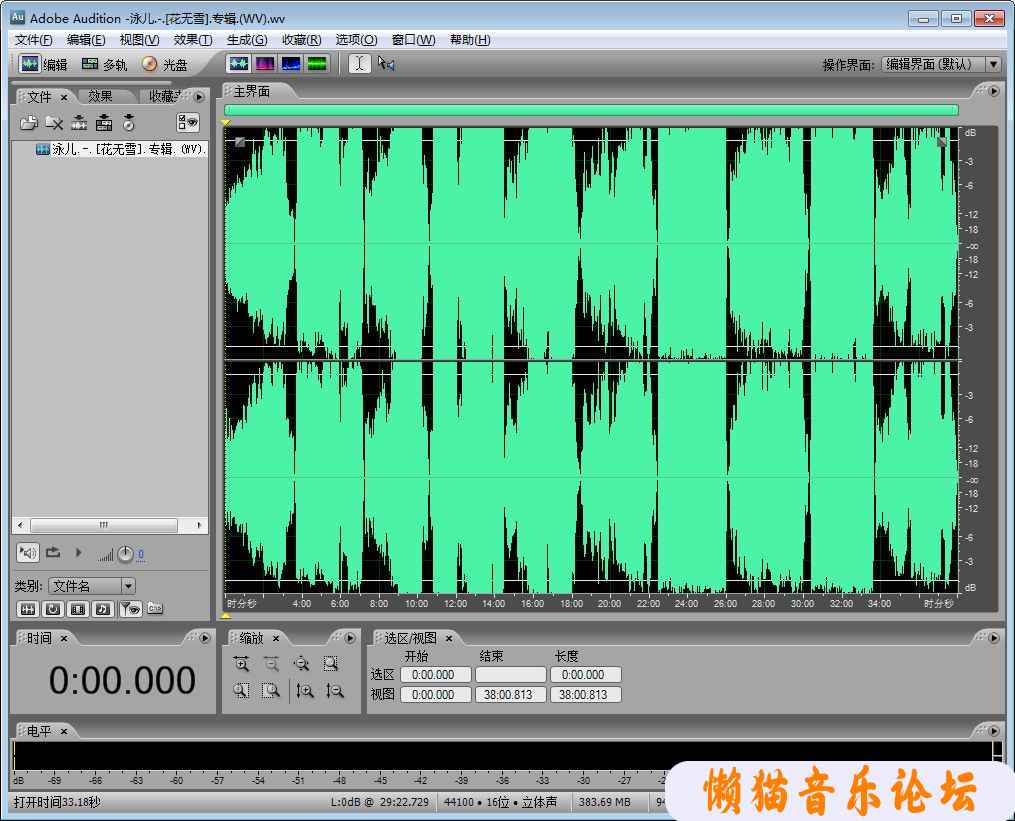Screen dimensions: 1015x821
Task: Select the spectral pan display icon
Action: [291, 63]
